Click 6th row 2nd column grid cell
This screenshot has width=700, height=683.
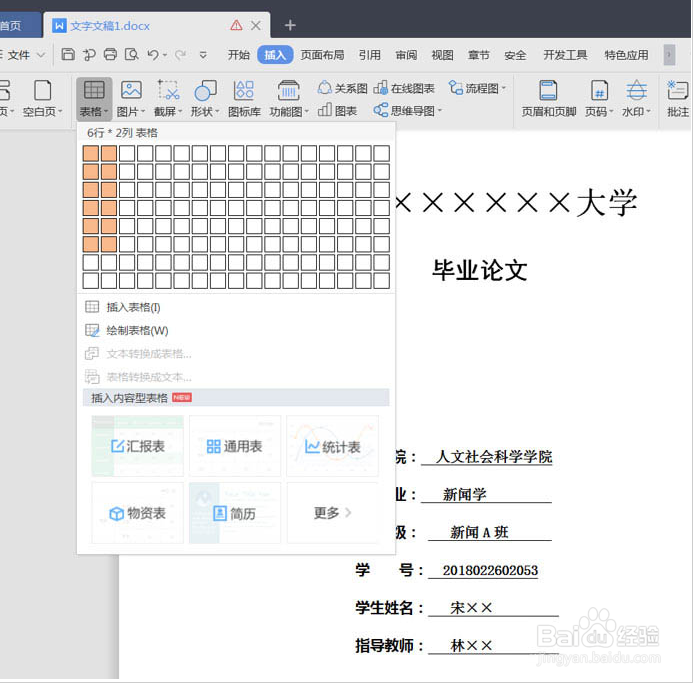pyautogui.click(x=109, y=244)
